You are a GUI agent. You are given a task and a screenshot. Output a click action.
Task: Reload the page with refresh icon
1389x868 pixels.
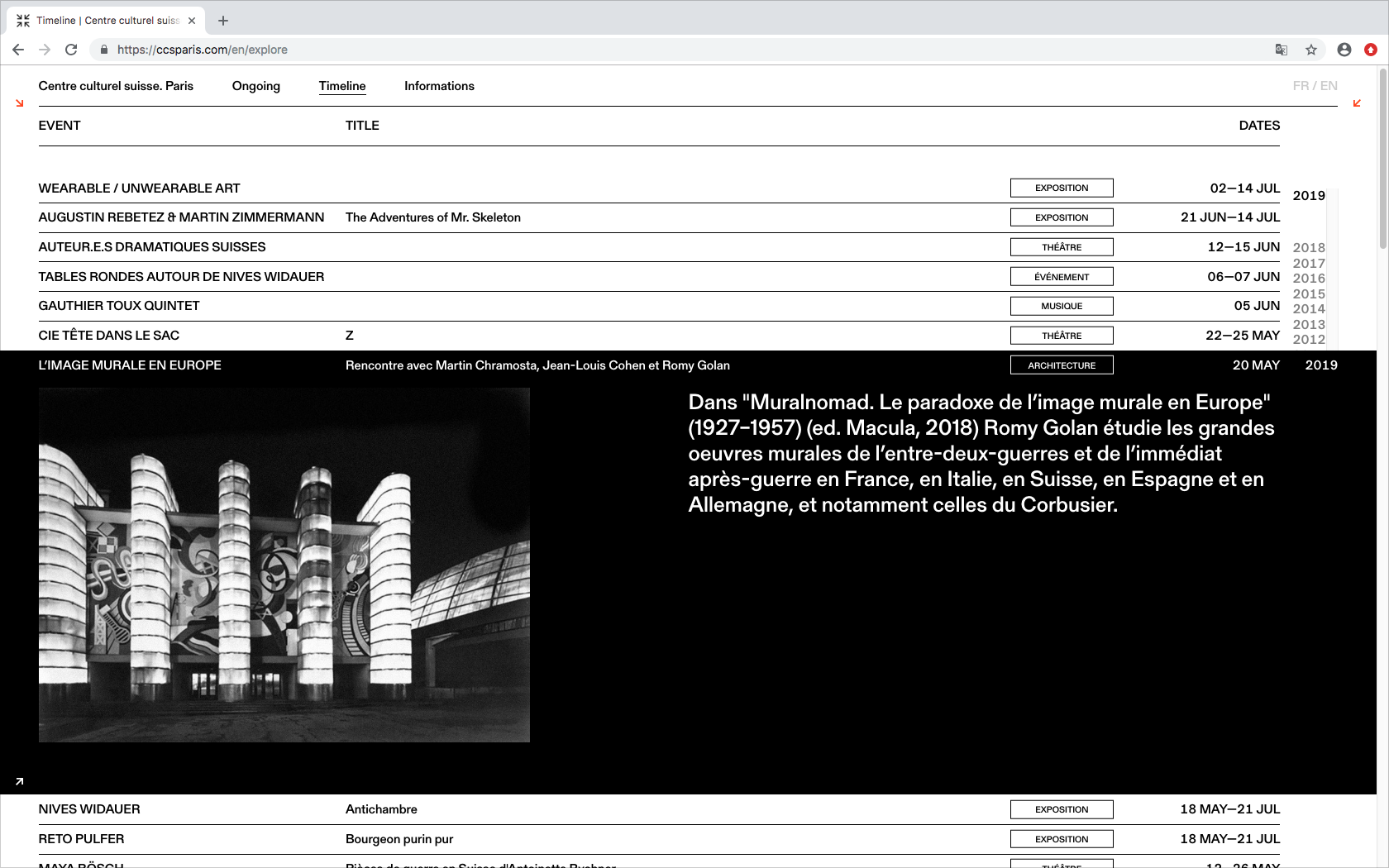point(71,50)
